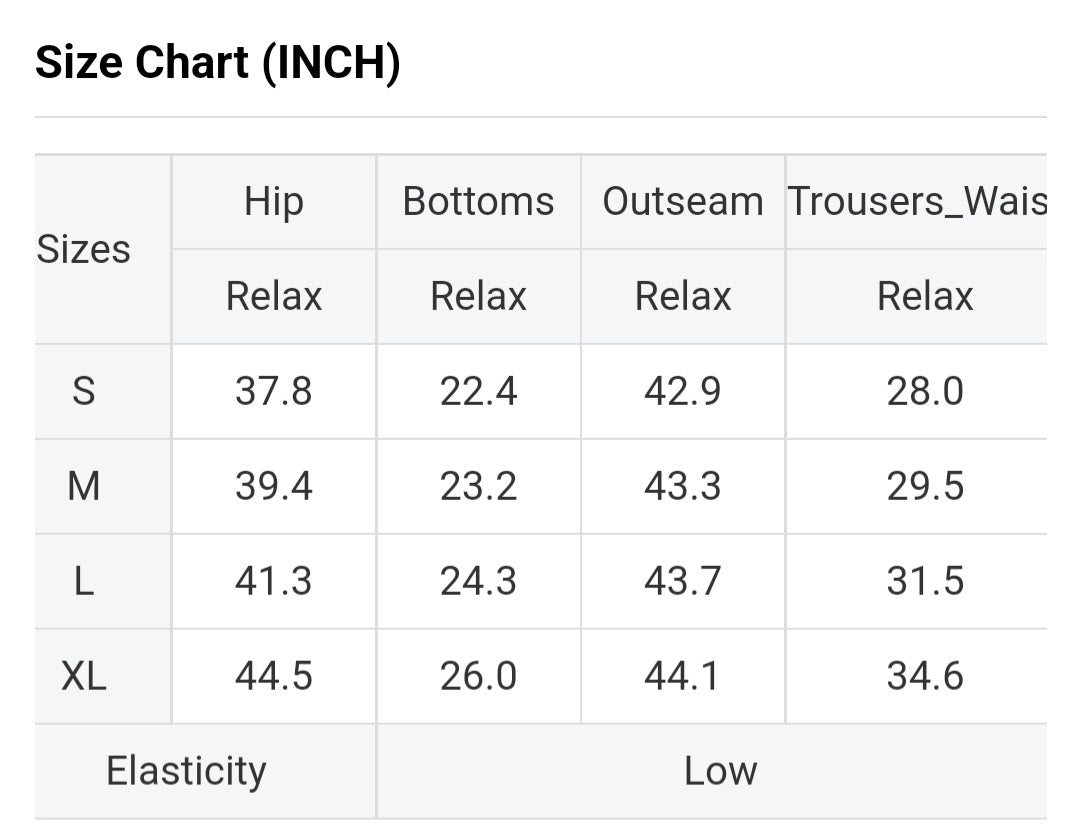The width and height of the screenshot is (1080, 837).
Task: Select the XL size row label
Action: tap(84, 676)
